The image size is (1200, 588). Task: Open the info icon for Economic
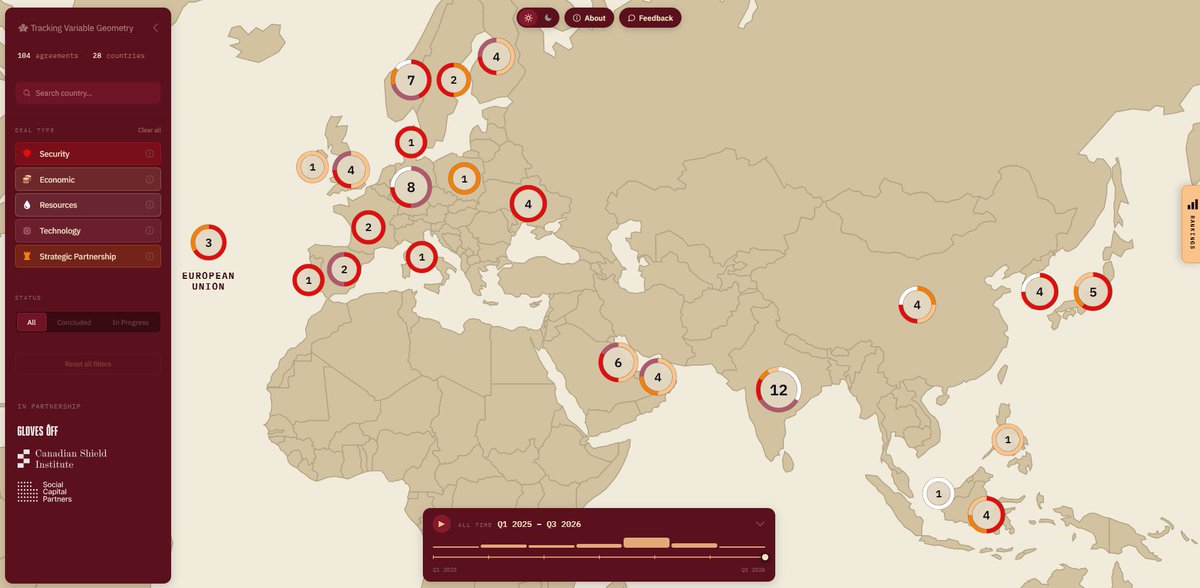pyautogui.click(x=149, y=179)
